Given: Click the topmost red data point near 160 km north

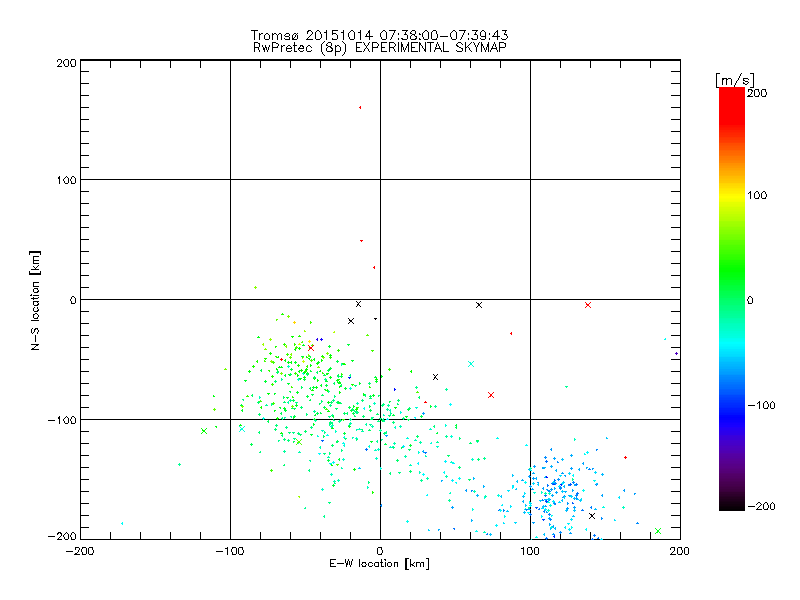Looking at the screenshot, I should coord(360,108).
